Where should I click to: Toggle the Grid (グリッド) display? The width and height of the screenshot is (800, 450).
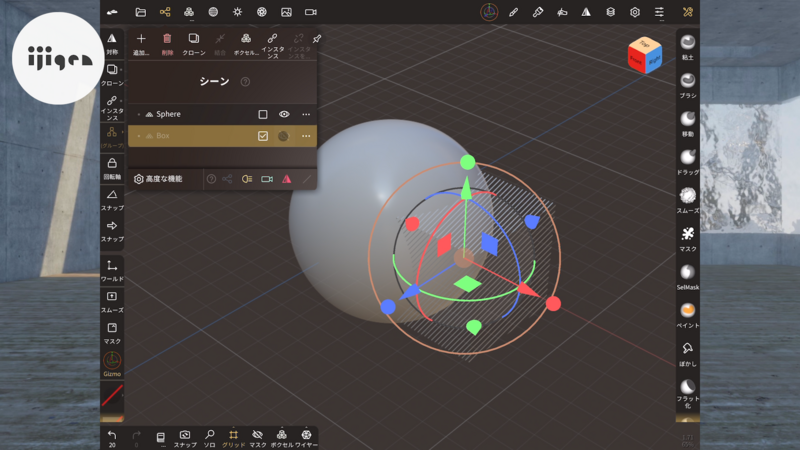233,438
